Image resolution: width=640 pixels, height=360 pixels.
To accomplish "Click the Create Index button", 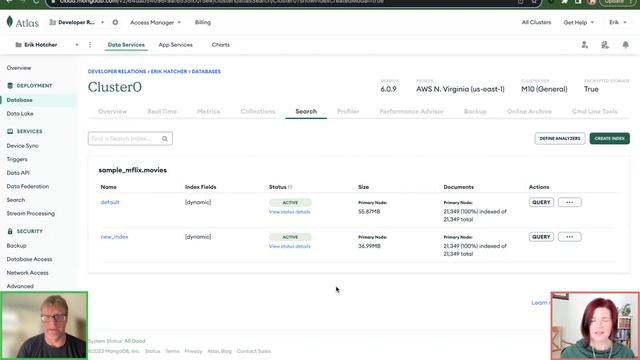I will tap(609, 139).
